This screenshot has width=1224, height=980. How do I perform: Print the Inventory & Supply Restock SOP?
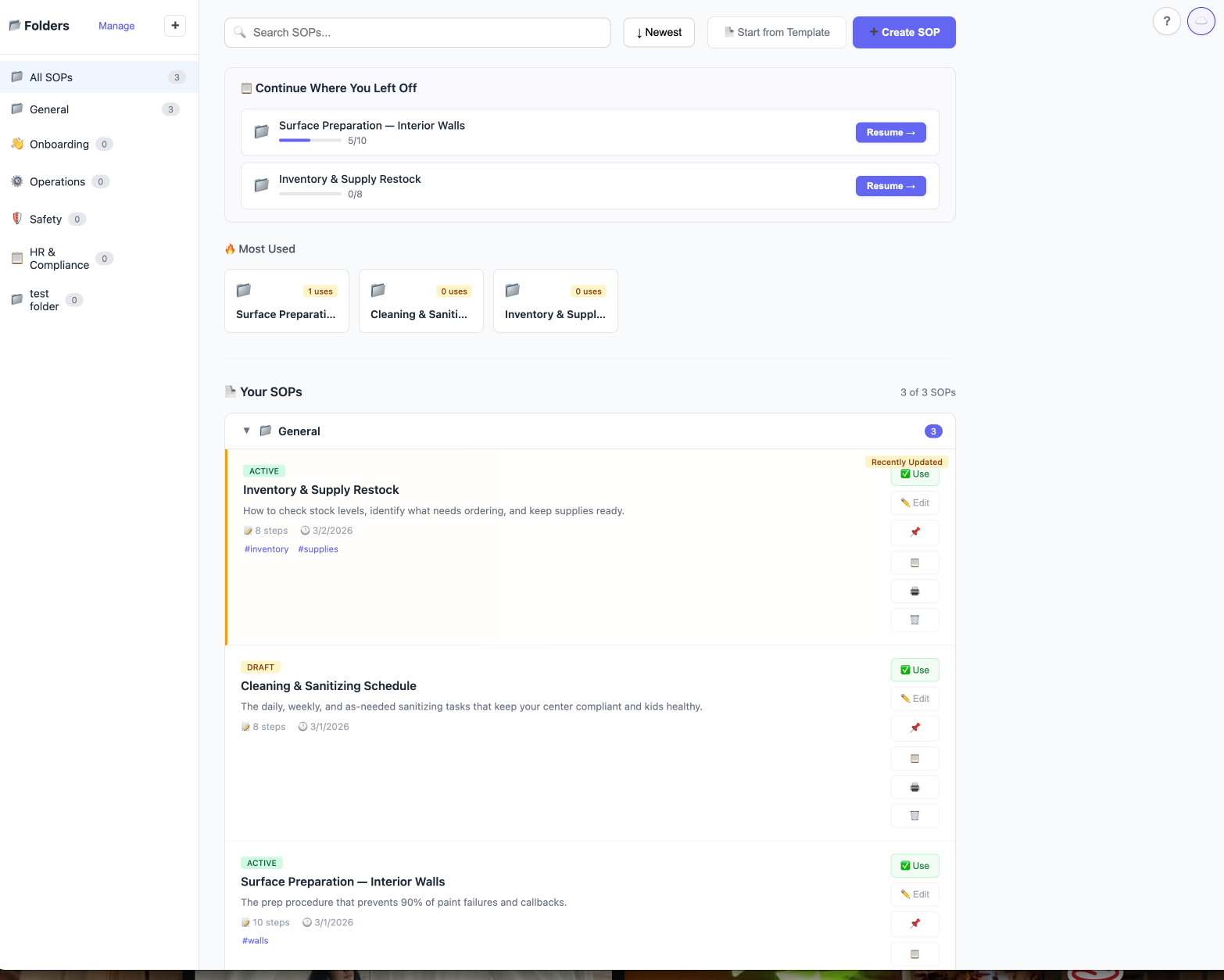pyautogui.click(x=914, y=592)
